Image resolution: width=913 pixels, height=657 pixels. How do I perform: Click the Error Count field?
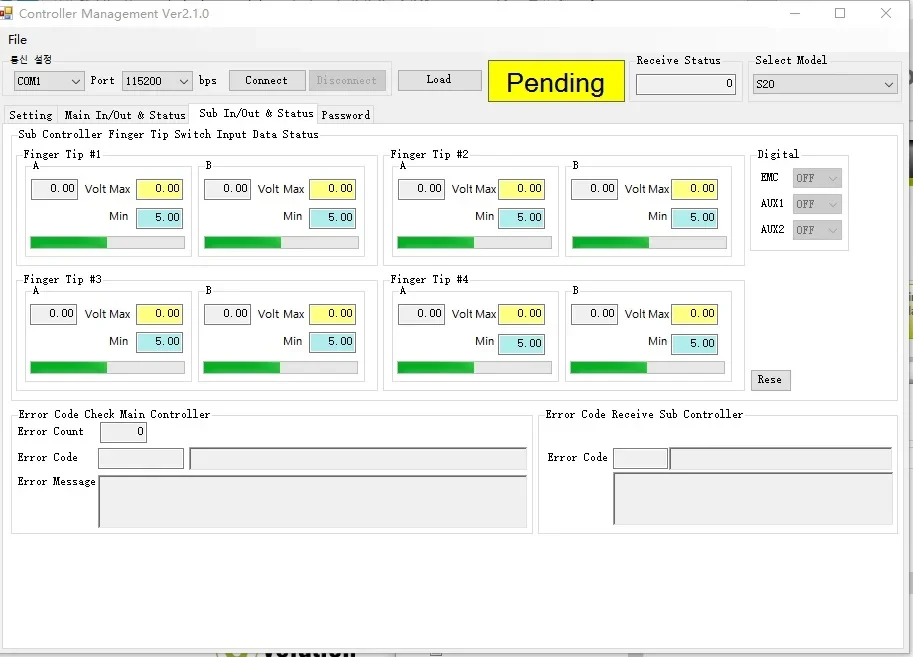tap(123, 432)
